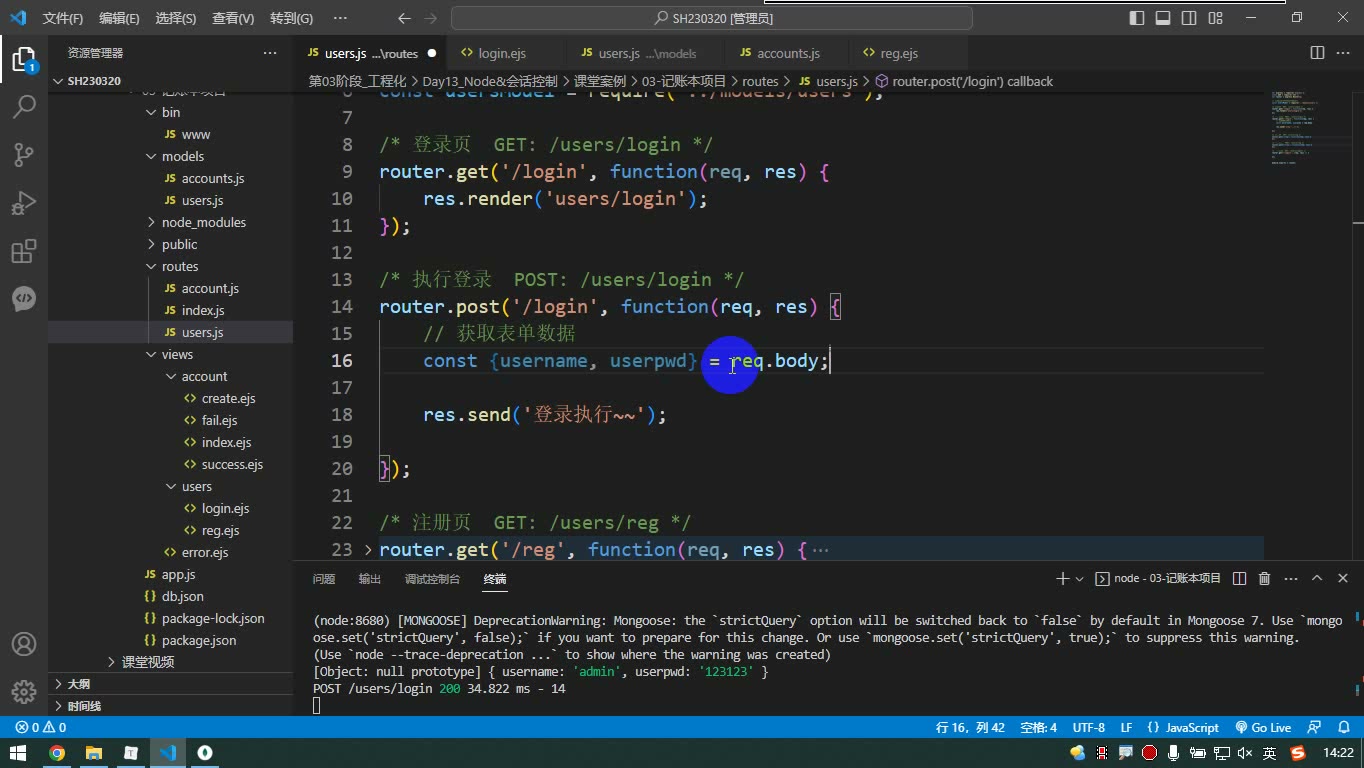Add a new terminal with plus icon
The width and height of the screenshot is (1364, 768).
pyautogui.click(x=1062, y=578)
